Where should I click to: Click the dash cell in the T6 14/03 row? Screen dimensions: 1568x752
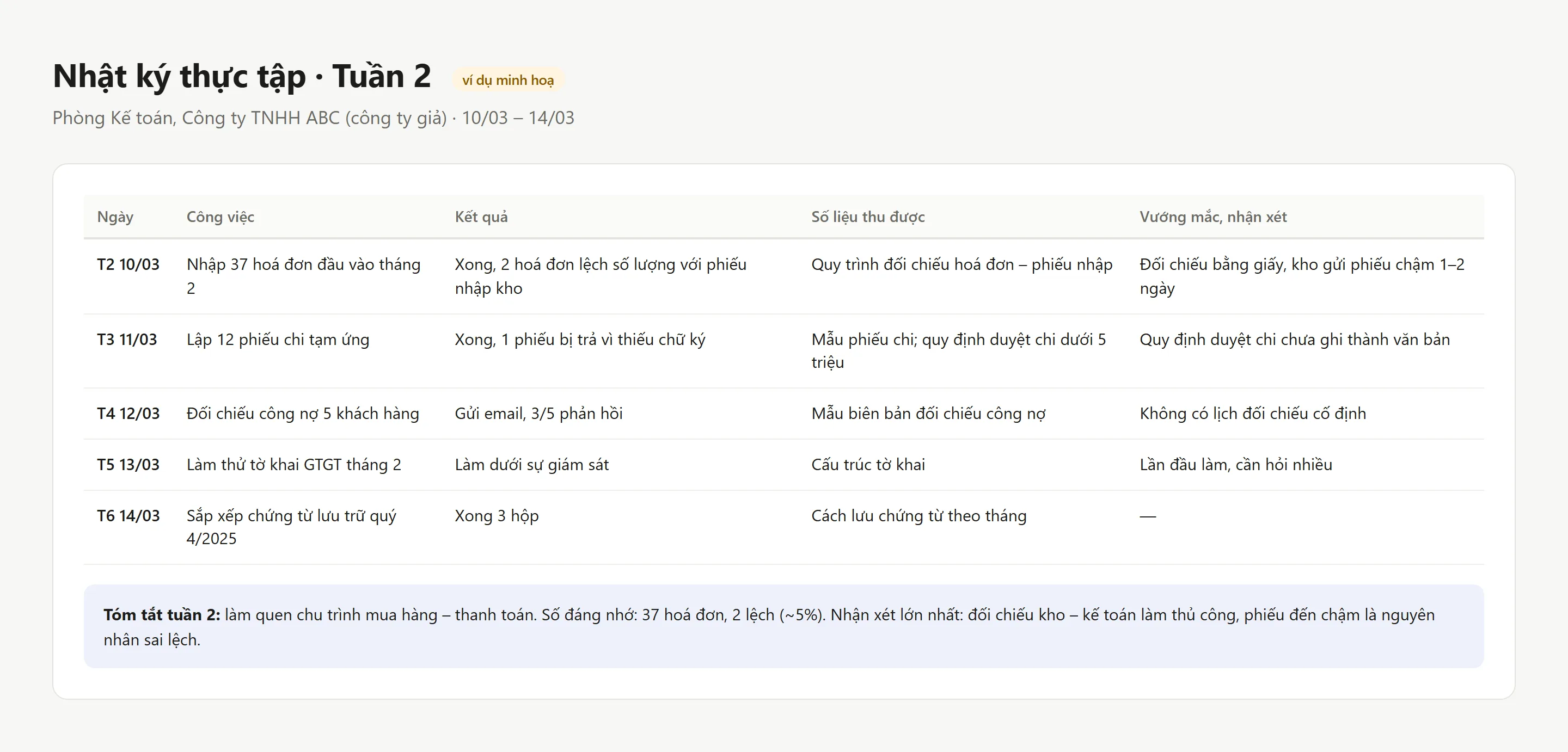tap(1147, 516)
